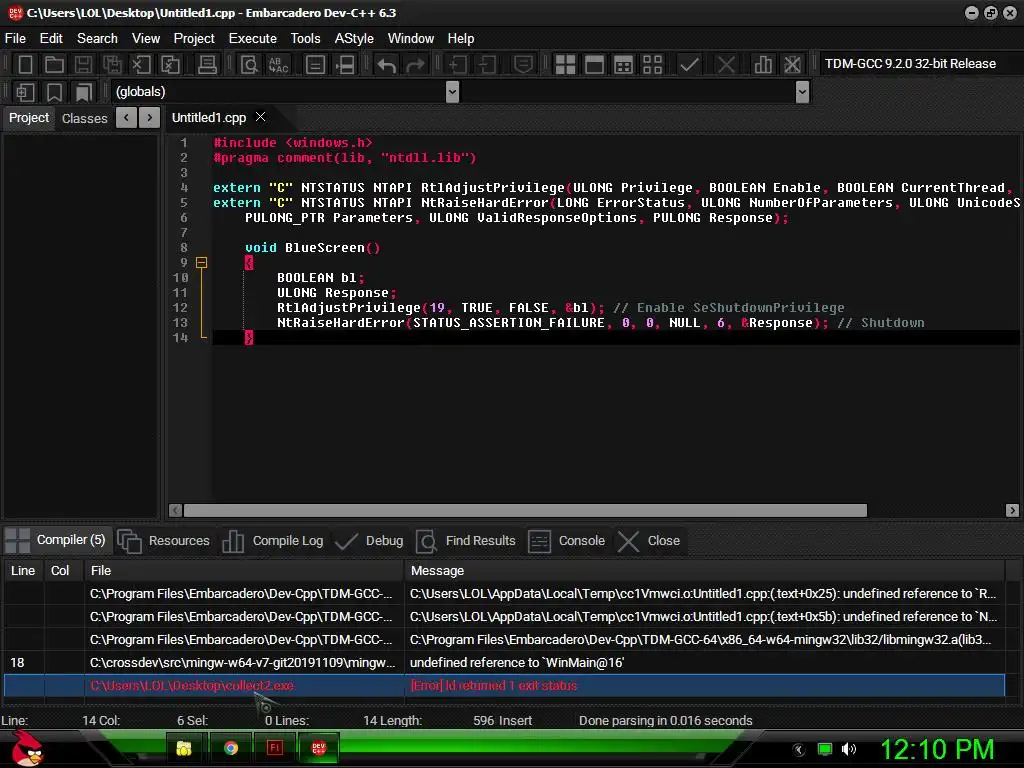Open the Tools menu

pyautogui.click(x=306, y=39)
